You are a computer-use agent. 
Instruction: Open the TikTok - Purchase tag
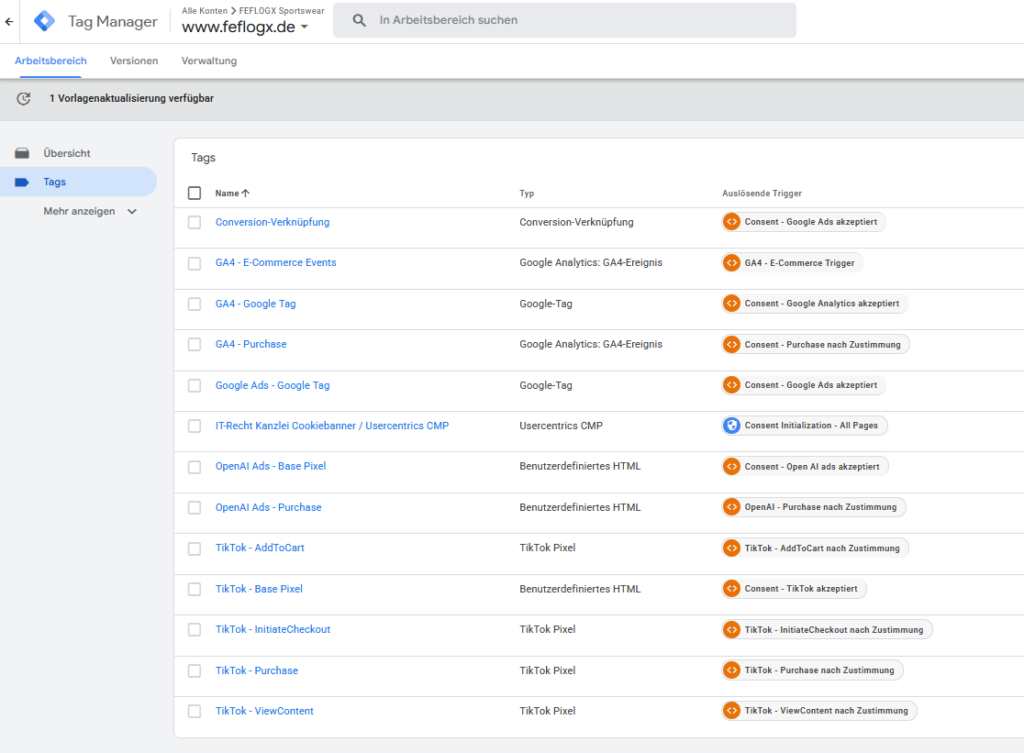257,671
